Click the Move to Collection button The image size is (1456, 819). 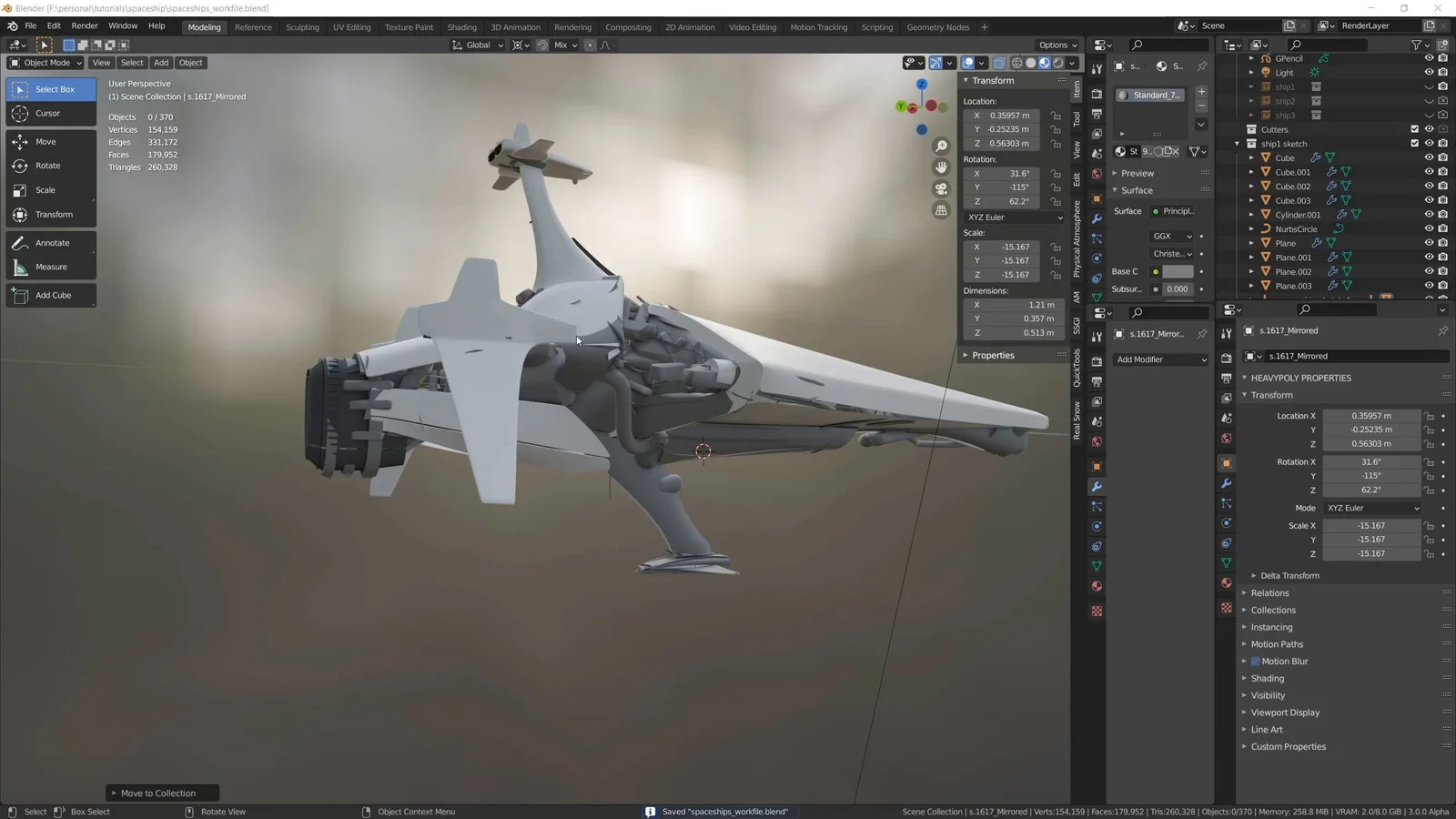pyautogui.click(x=162, y=793)
